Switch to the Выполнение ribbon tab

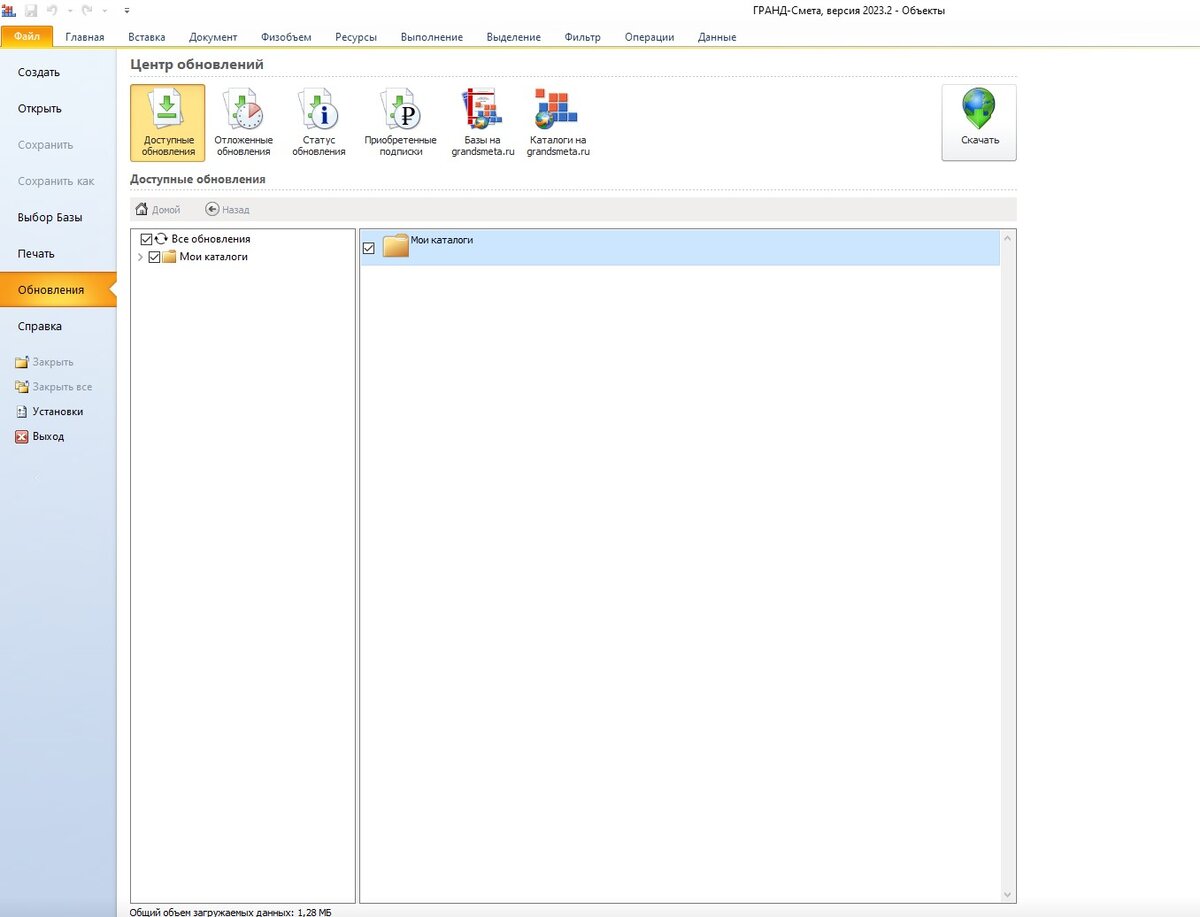pyautogui.click(x=432, y=37)
